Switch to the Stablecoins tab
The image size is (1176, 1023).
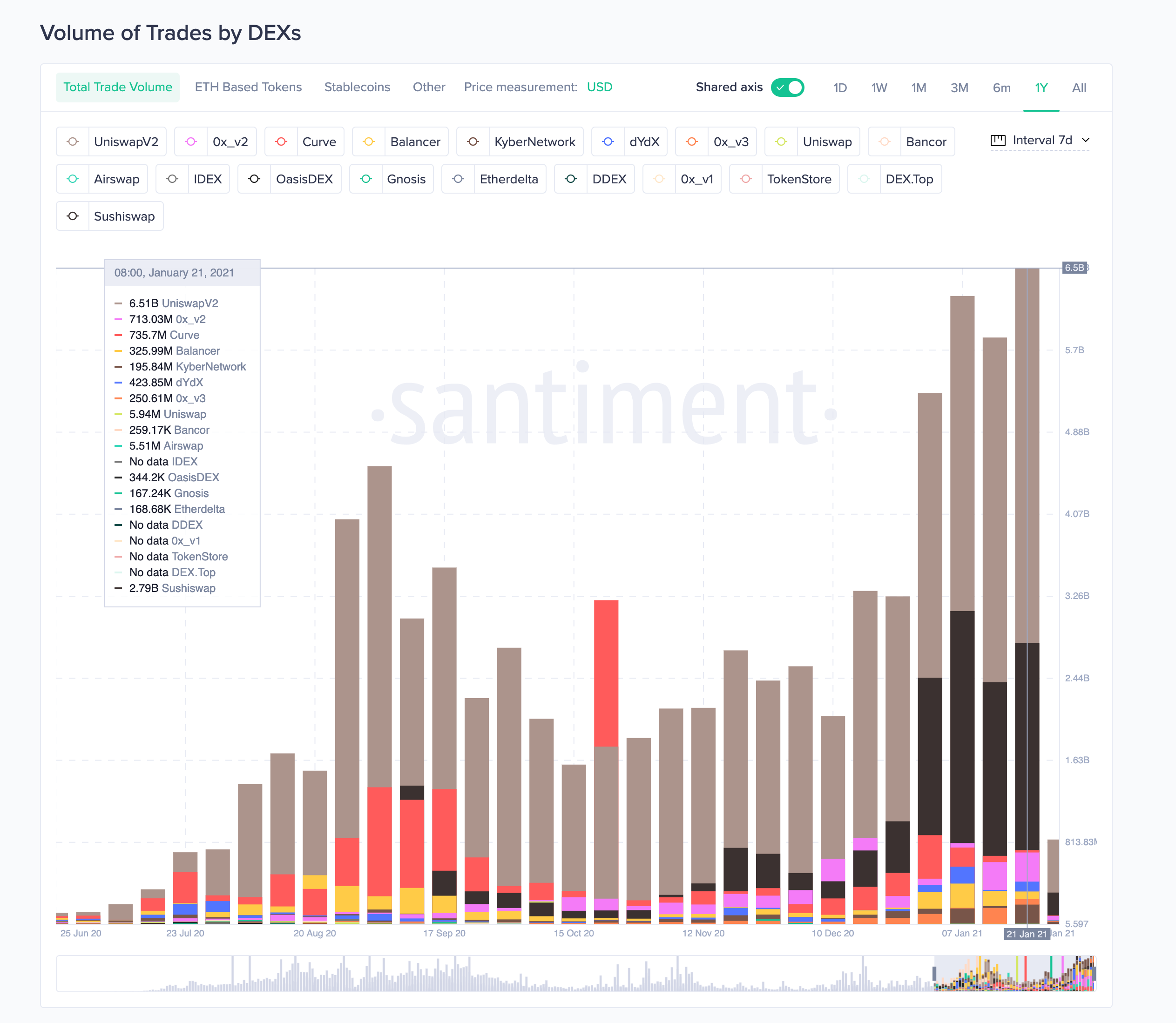[357, 87]
